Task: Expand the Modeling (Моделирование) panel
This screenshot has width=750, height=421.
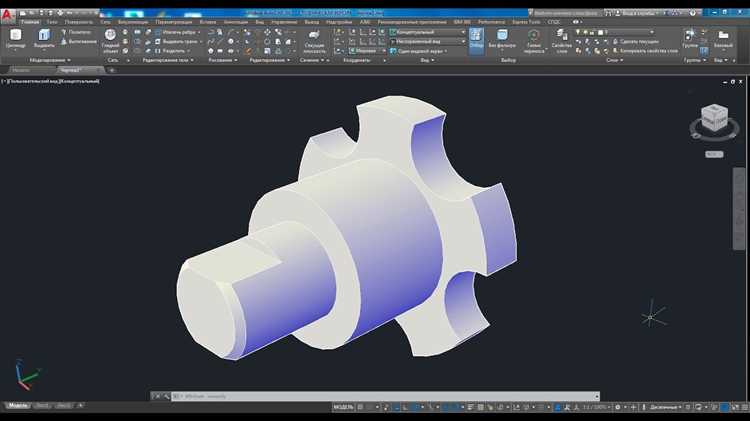Action: point(50,60)
